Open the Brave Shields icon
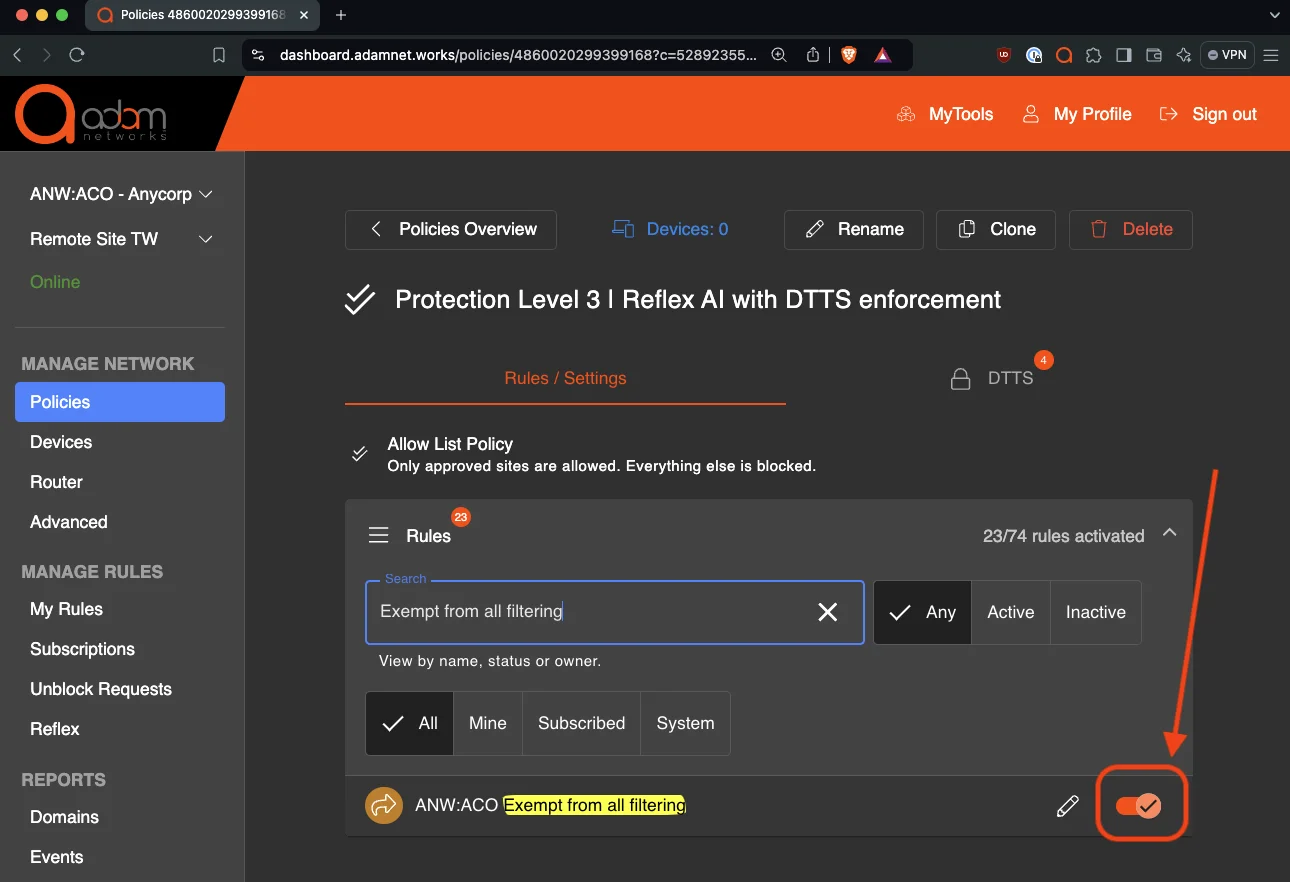 tap(849, 55)
